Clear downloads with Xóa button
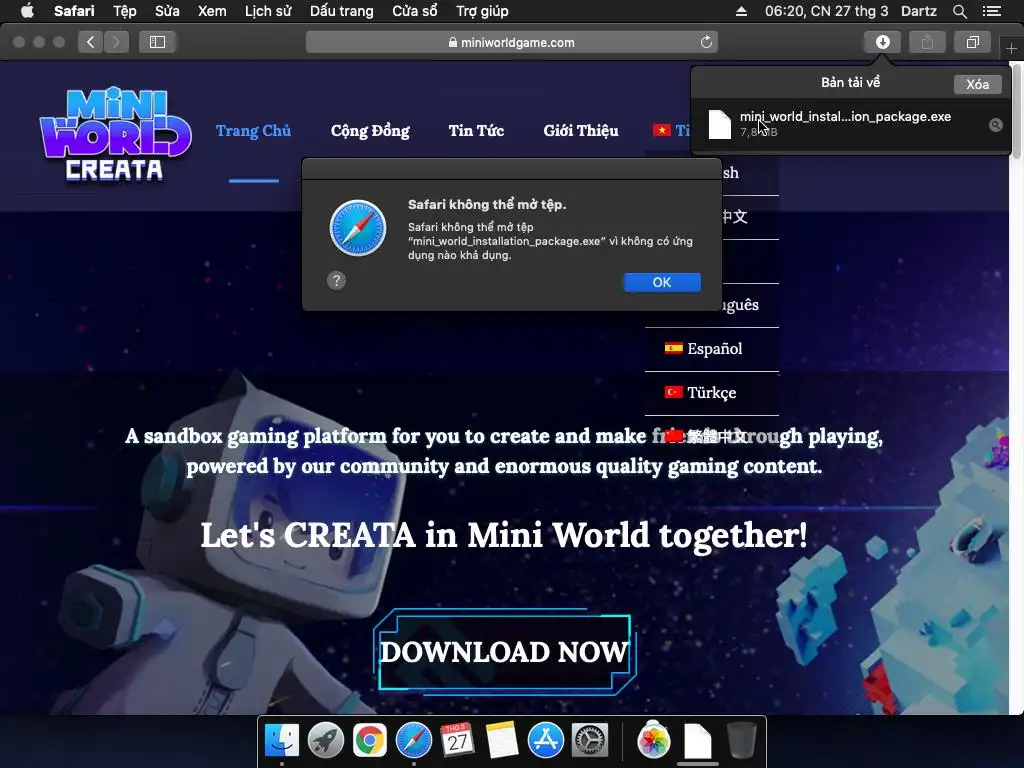 [977, 84]
